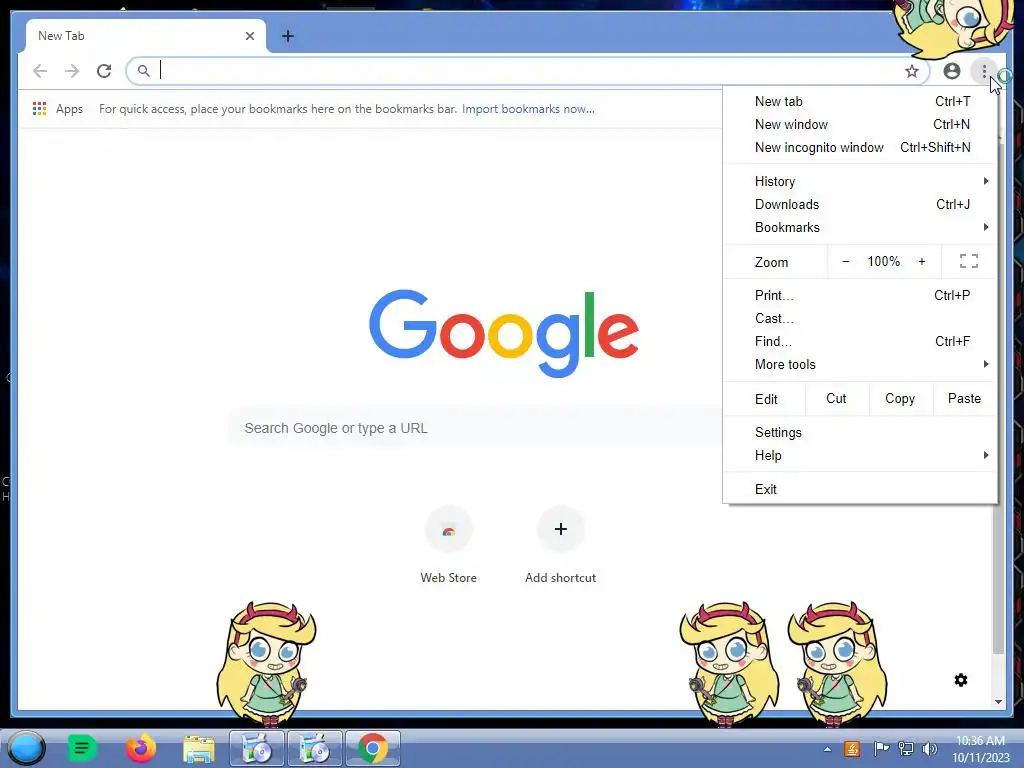Viewport: 1024px width, 768px height.
Task: Click the taskbar clock and date
Action: (981, 749)
